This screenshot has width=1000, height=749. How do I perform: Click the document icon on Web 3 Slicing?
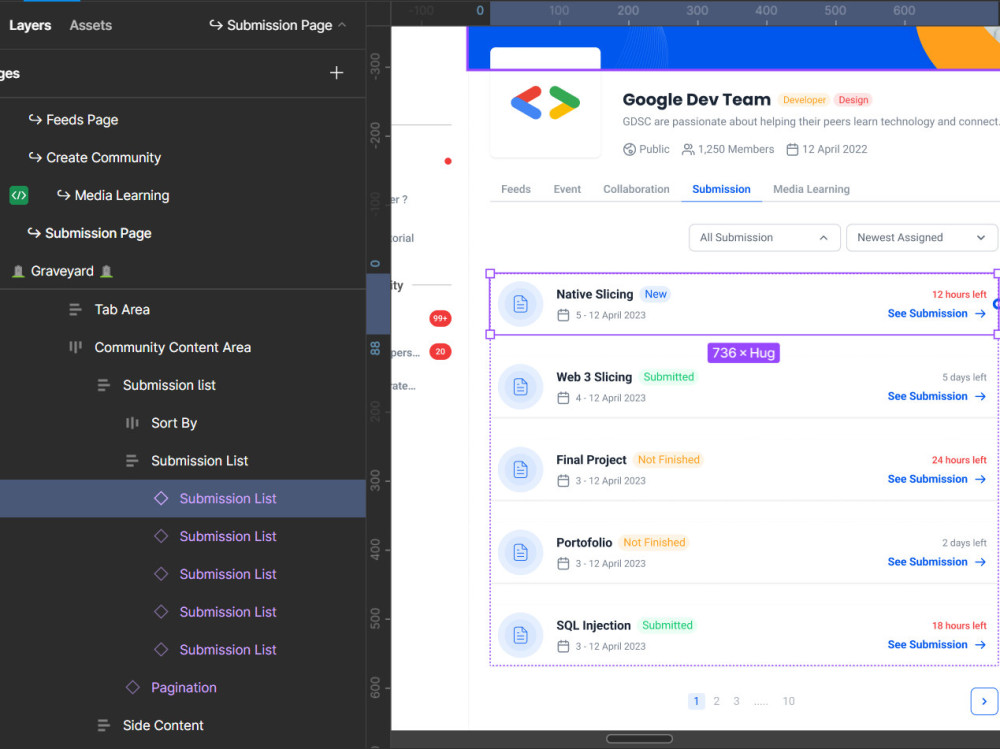tap(520, 387)
